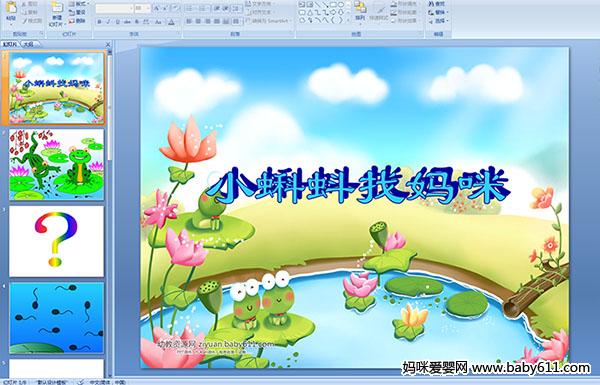
Task: Toggle italic formatting
Action: coord(108,22)
